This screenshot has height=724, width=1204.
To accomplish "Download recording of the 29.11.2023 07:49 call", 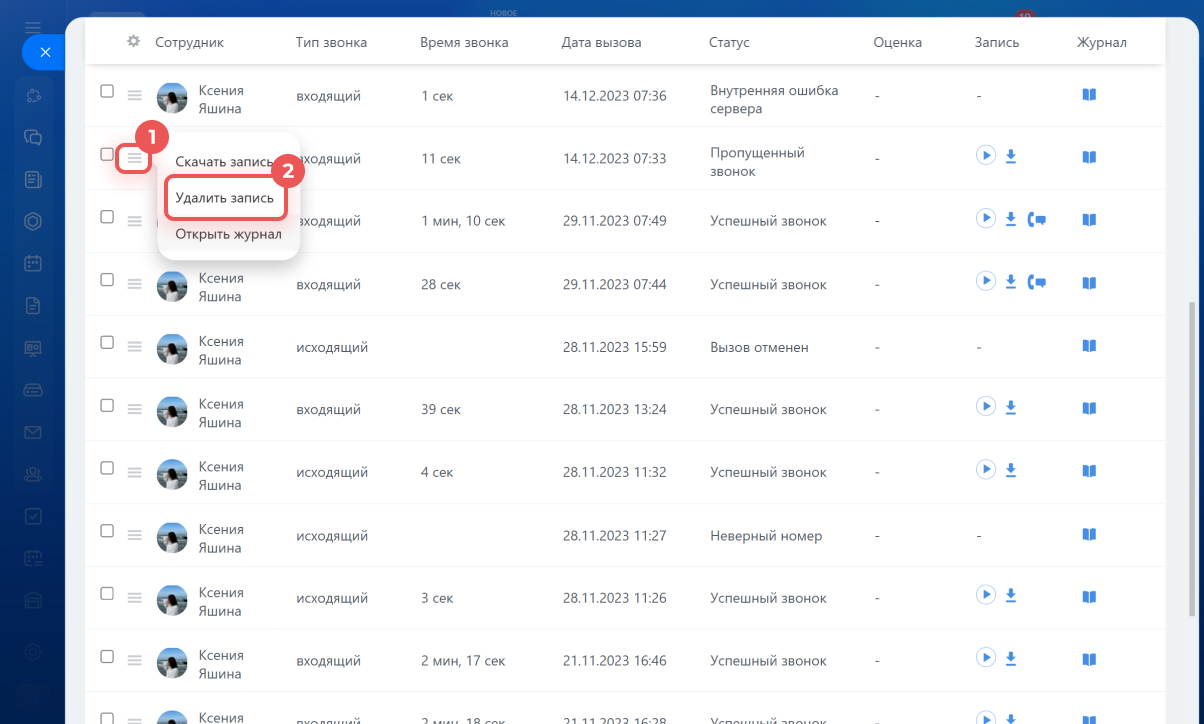I will (1011, 219).
